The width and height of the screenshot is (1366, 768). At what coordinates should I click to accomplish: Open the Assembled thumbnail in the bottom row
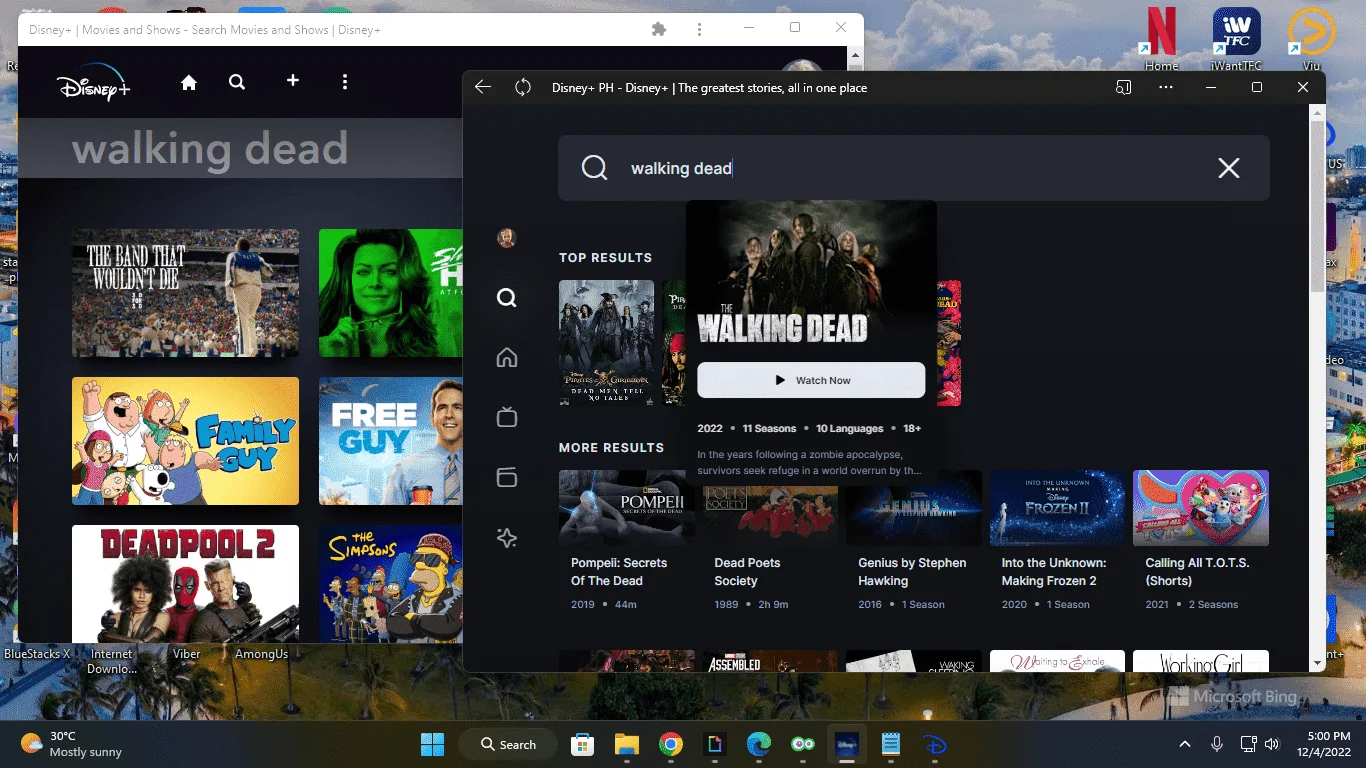(770, 661)
